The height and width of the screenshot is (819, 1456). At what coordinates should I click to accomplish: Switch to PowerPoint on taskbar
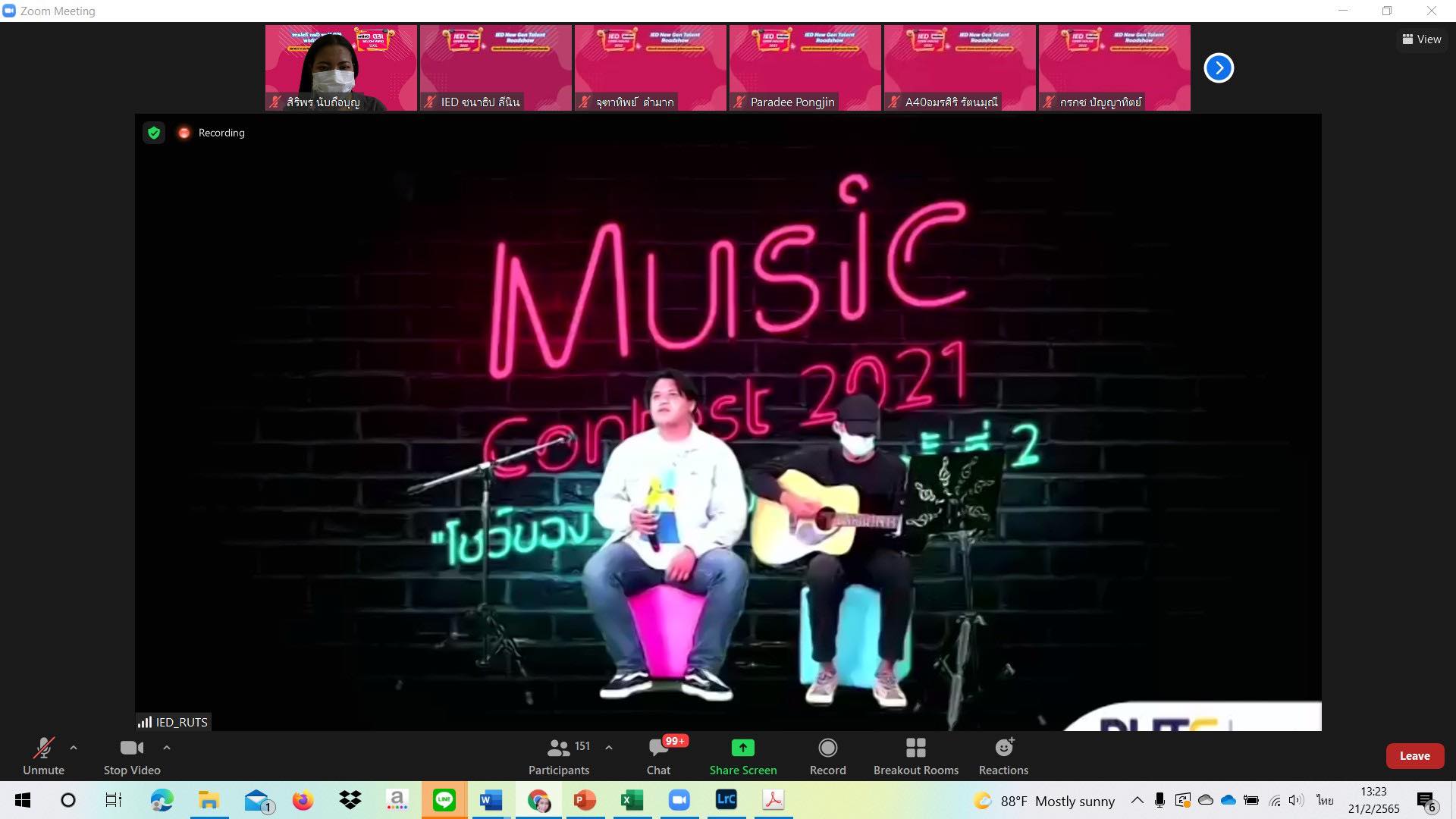(585, 800)
